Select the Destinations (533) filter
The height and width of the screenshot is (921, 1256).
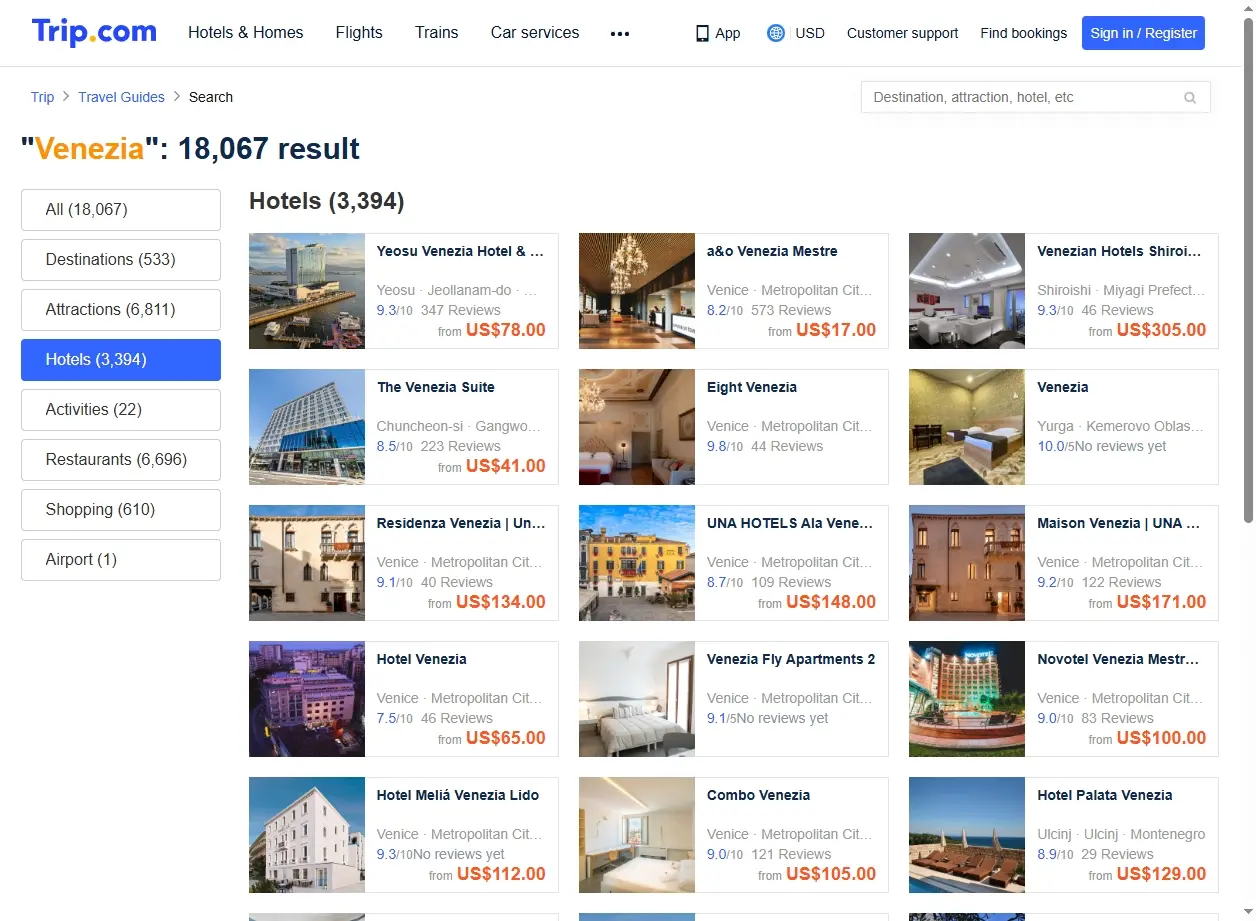(x=121, y=260)
